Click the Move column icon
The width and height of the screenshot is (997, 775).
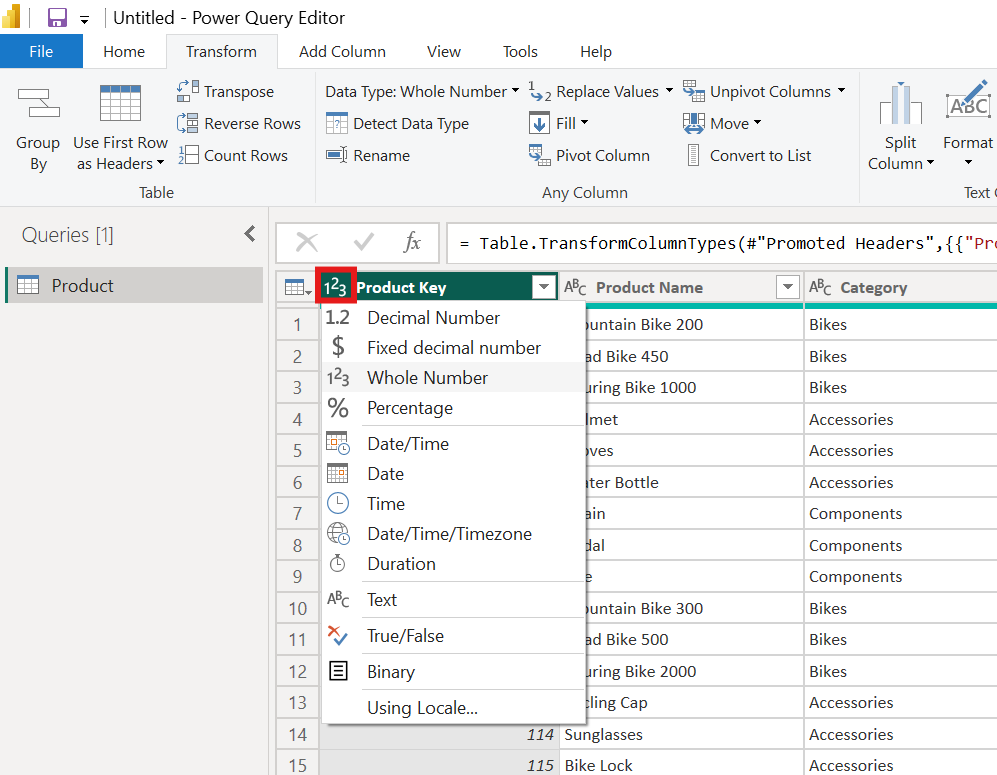click(694, 123)
